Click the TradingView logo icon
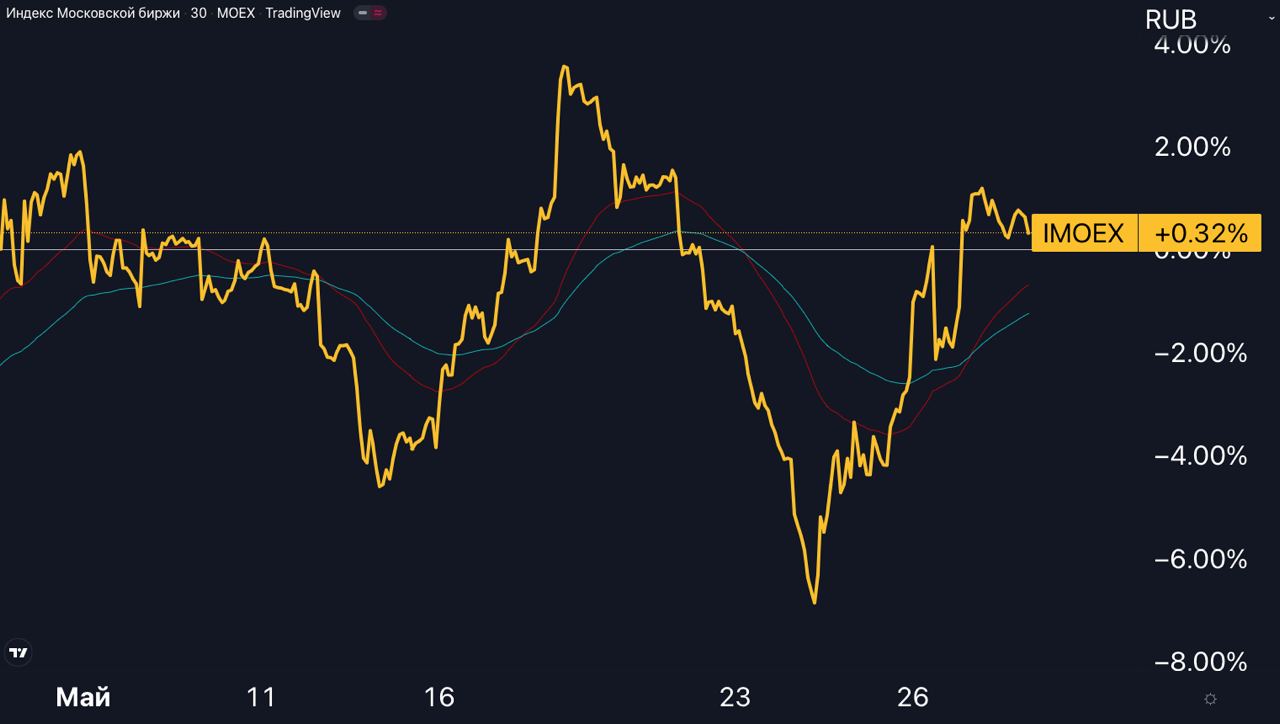This screenshot has width=1280, height=724. click(18, 653)
